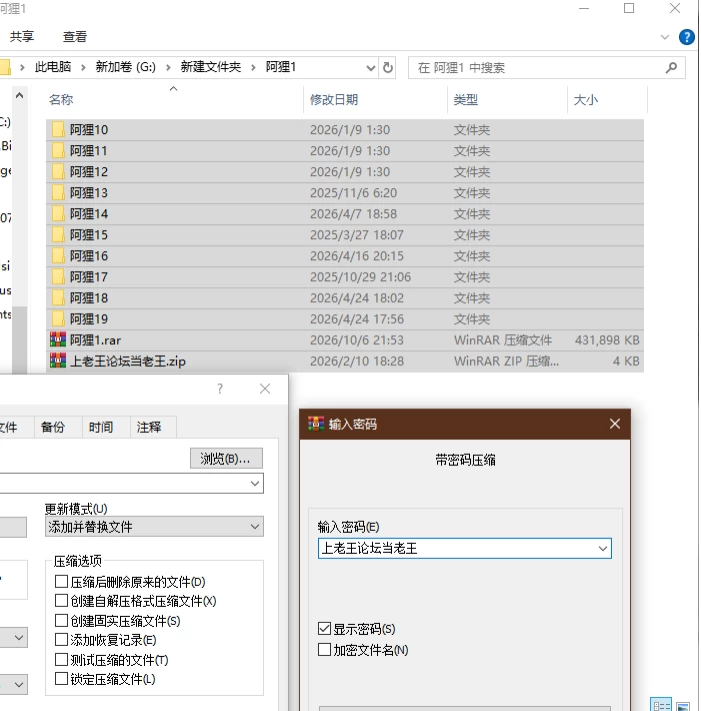Close the archive settings dialog

point(265,389)
